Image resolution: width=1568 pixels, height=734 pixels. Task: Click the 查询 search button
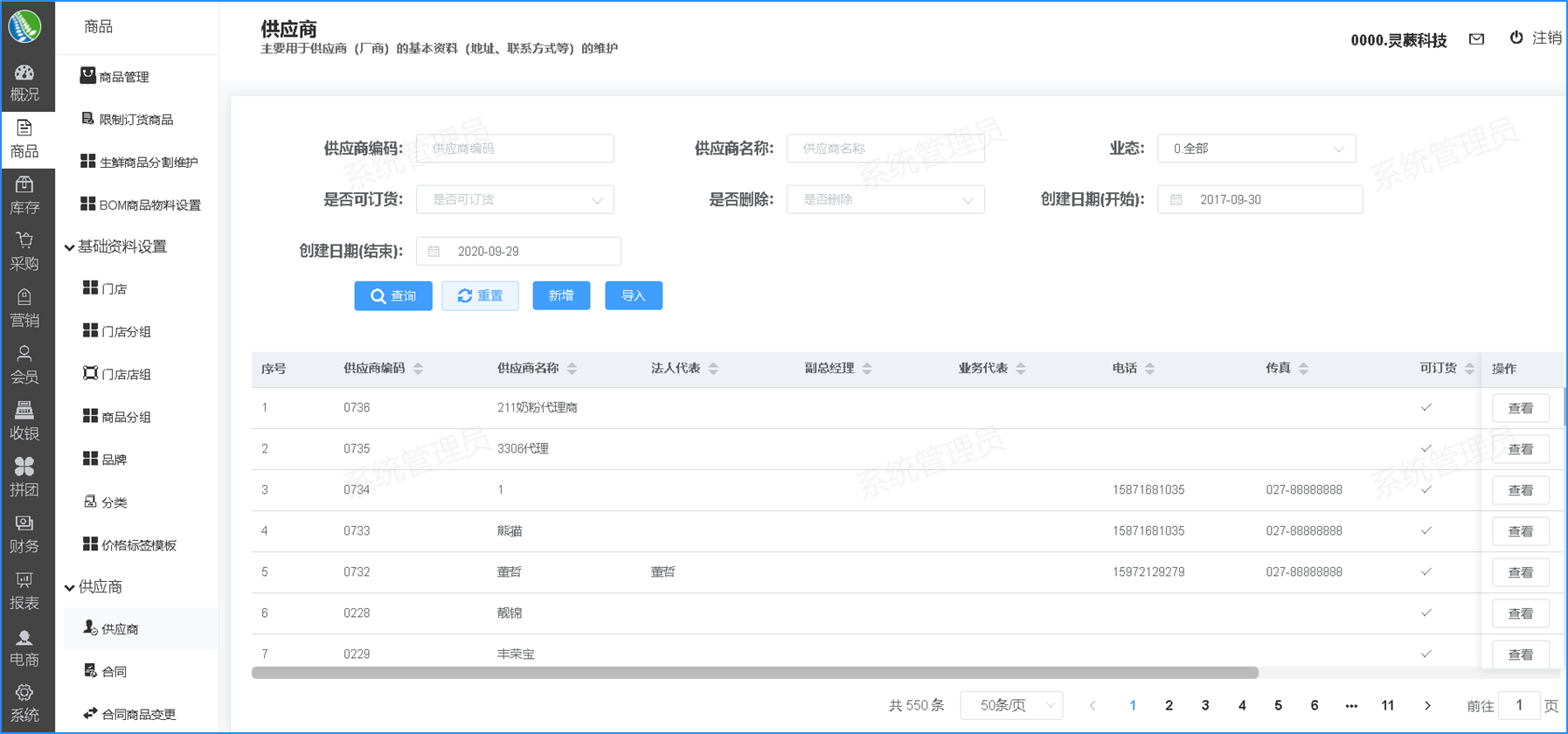coord(392,296)
